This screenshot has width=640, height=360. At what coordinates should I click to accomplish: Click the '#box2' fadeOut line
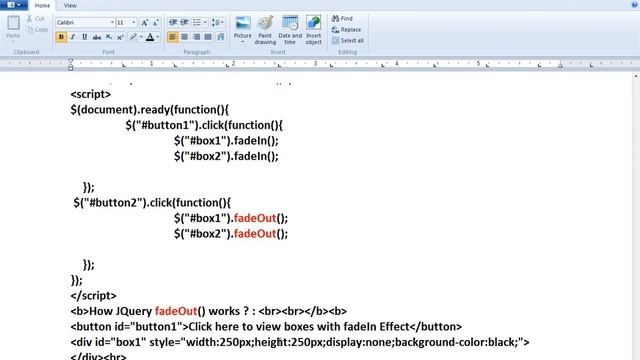(231, 234)
